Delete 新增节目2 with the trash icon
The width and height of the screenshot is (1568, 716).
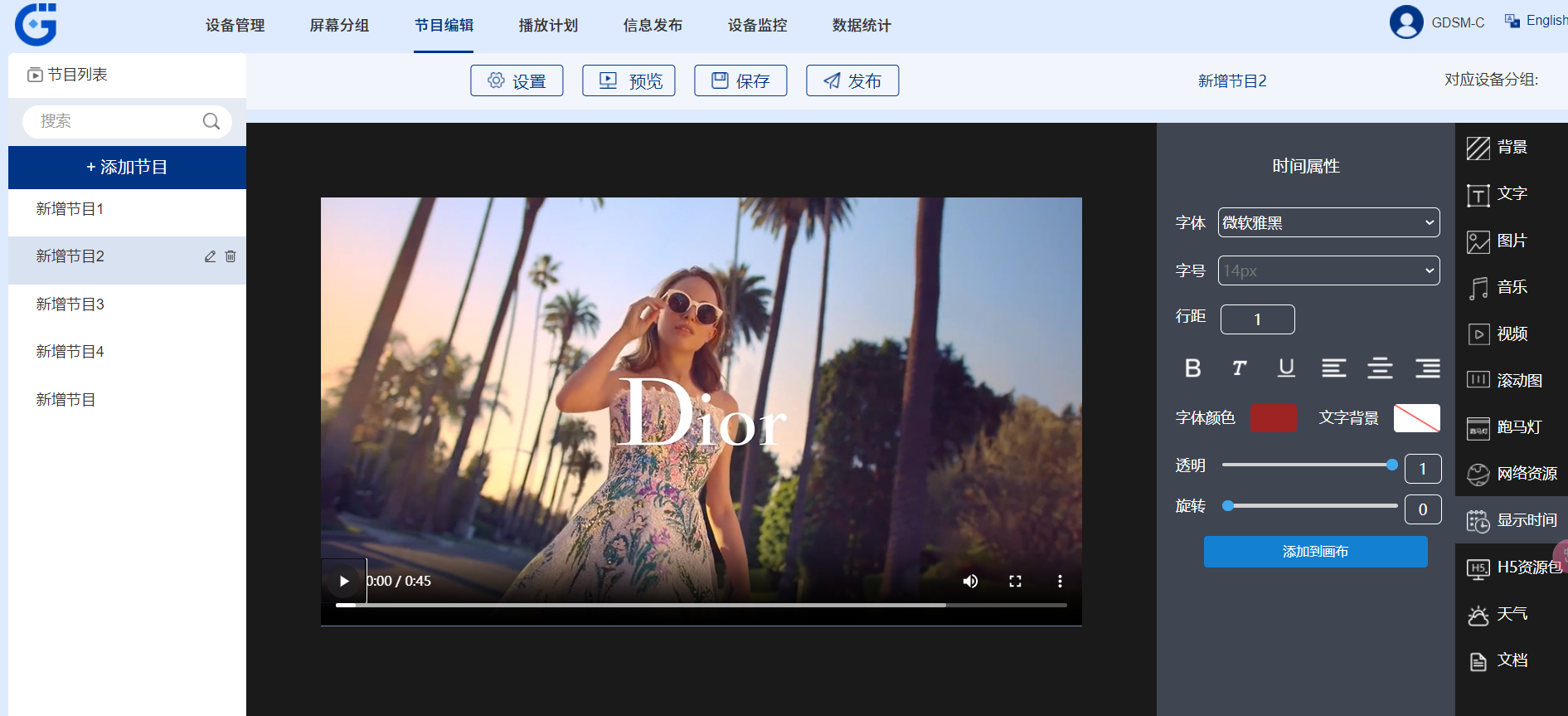pyautogui.click(x=231, y=257)
